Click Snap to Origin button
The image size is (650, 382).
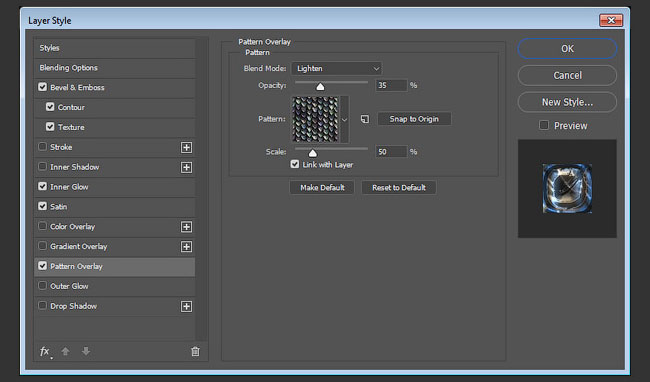pos(414,119)
